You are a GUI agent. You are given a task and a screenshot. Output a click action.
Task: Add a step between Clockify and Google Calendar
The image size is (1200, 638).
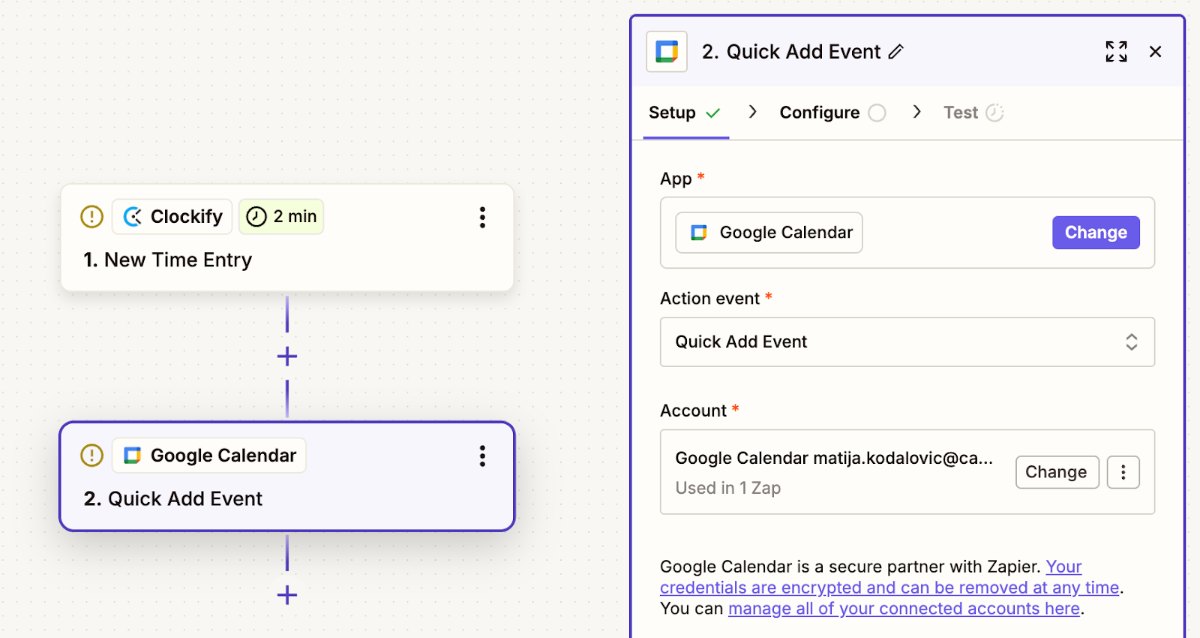[287, 357]
